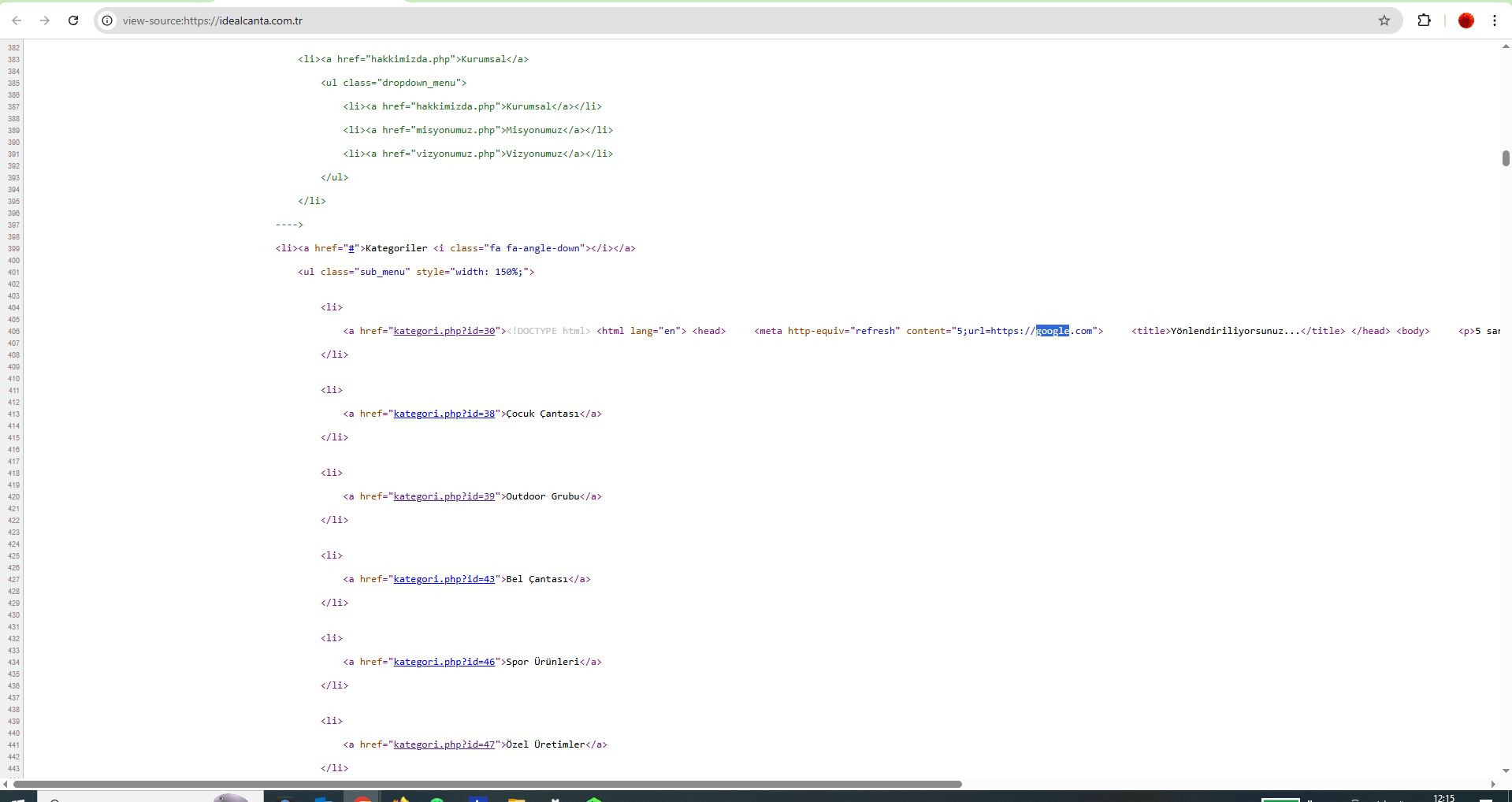The width and height of the screenshot is (1512, 802).
Task: Click the "Misyonumuz" link text
Action: [x=534, y=130]
